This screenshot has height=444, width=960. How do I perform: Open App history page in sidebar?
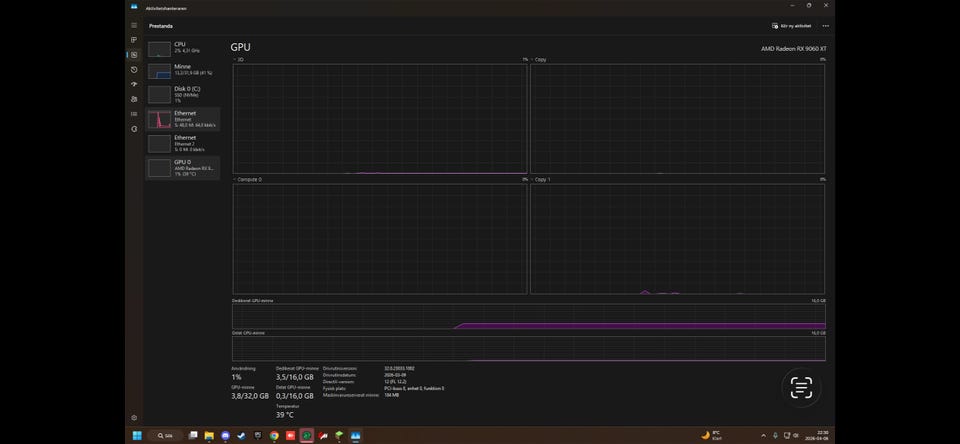[134, 70]
